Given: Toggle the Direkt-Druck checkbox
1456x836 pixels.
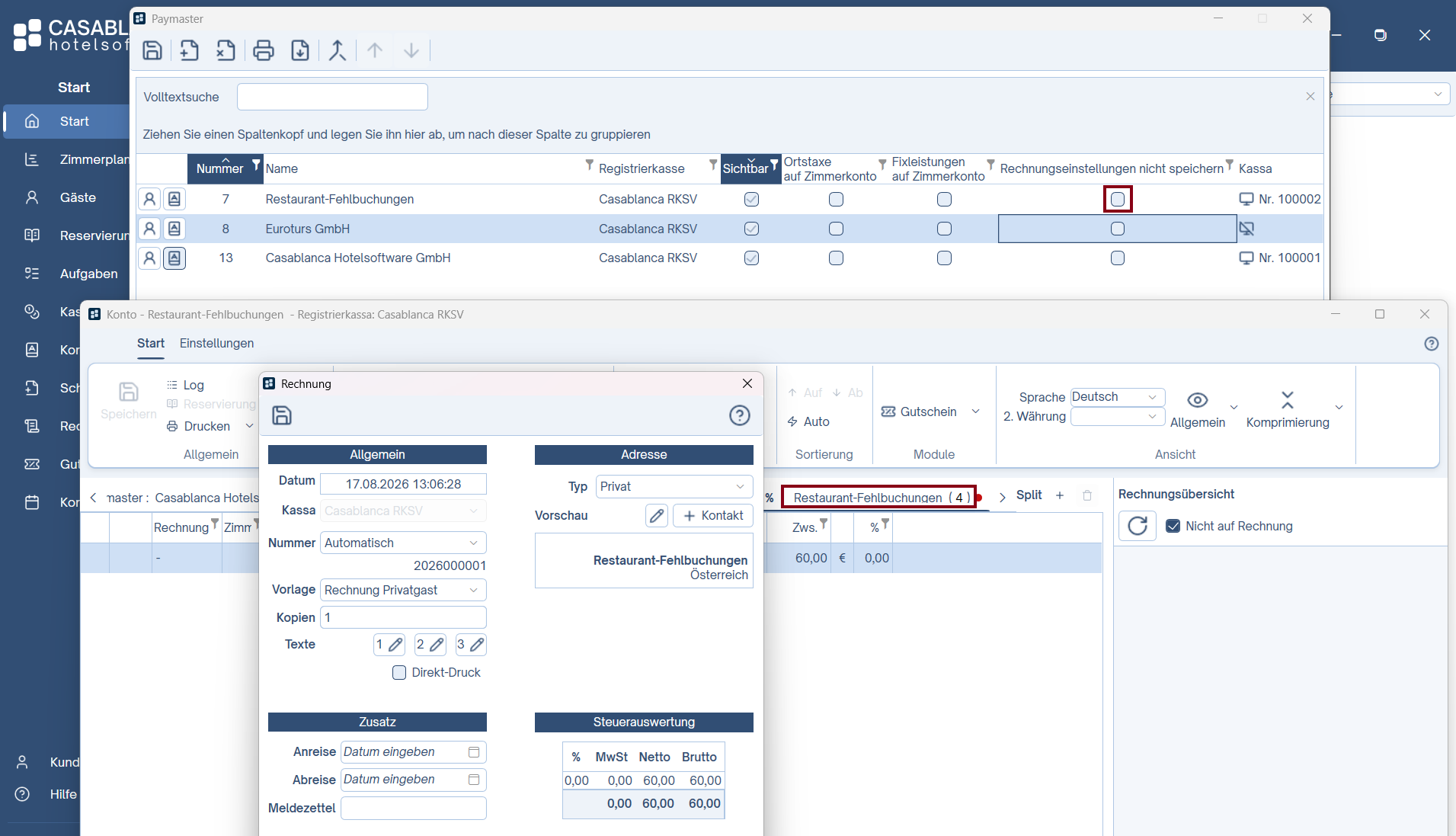Looking at the screenshot, I should [399, 672].
